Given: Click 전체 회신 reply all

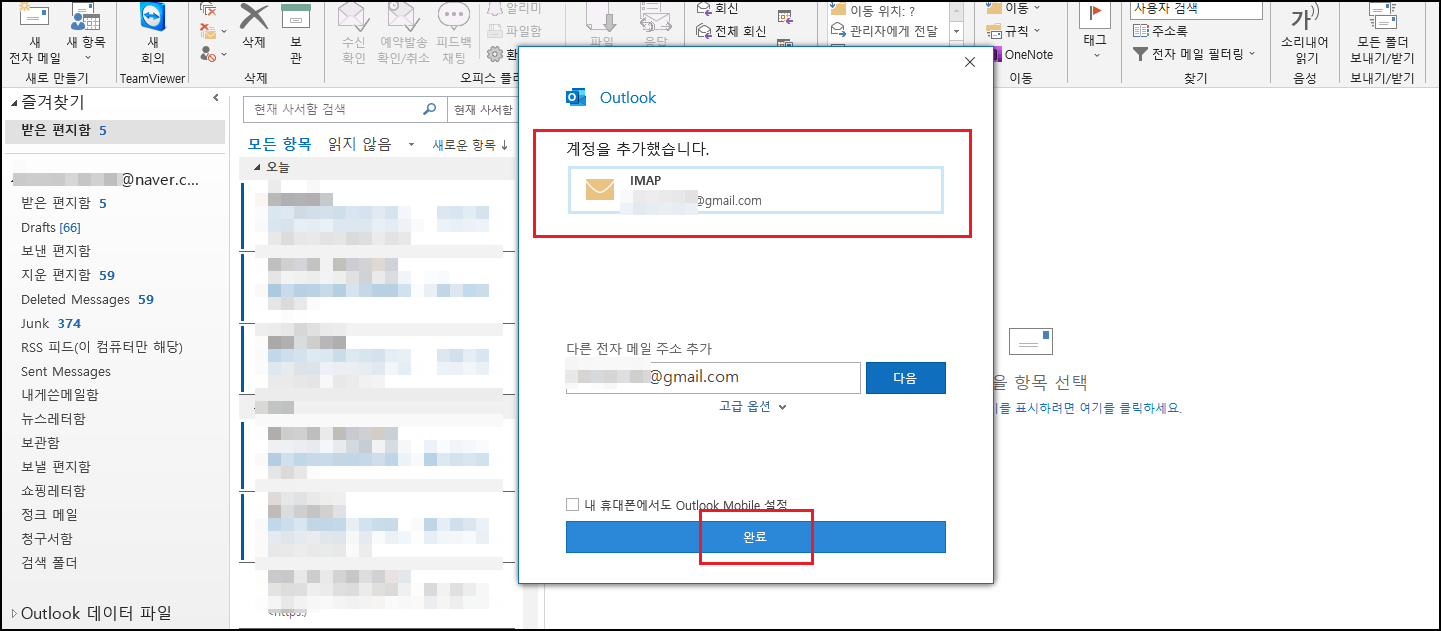Looking at the screenshot, I should coord(731,31).
